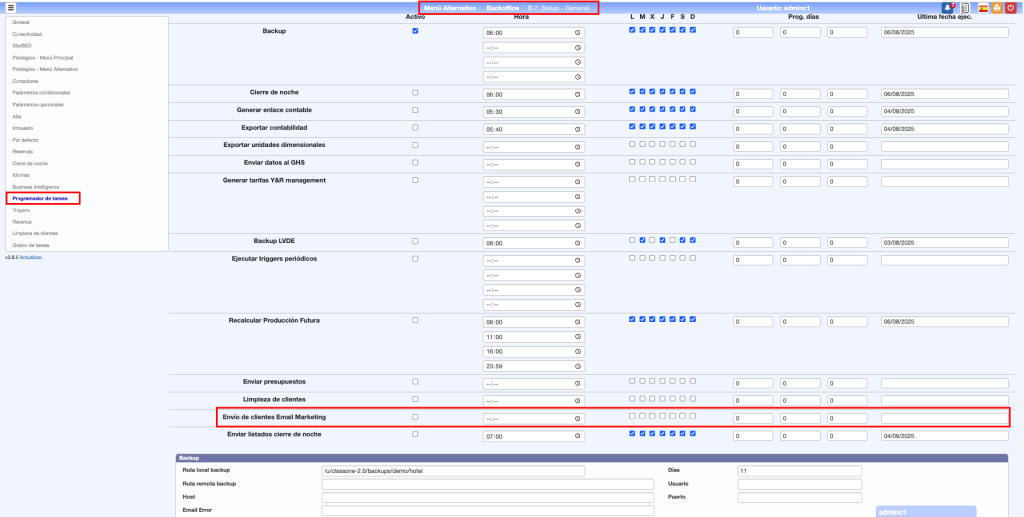Click the red power logout icon
This screenshot has width=1024, height=517.
coord(1011,8)
